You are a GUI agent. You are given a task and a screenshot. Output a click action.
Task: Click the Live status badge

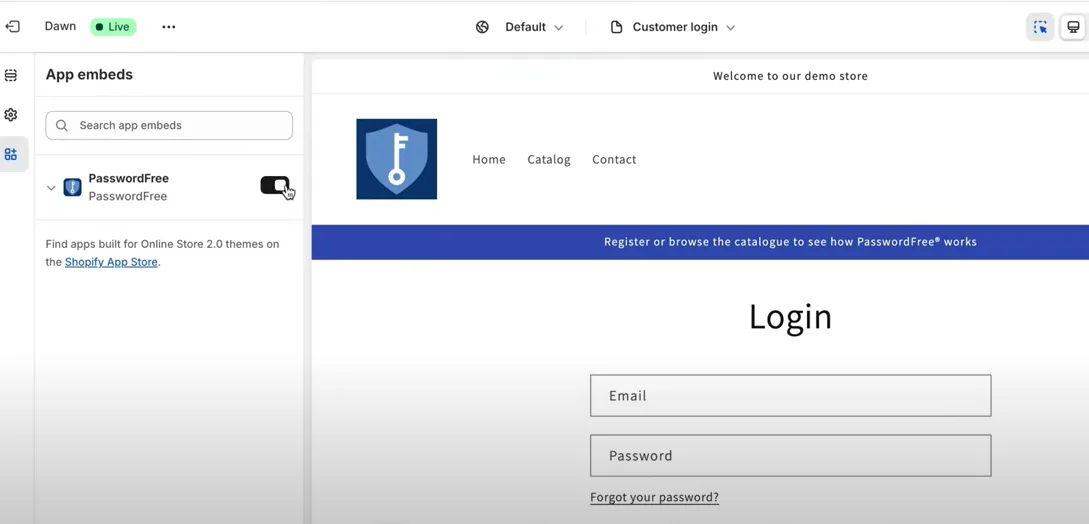[x=113, y=27]
